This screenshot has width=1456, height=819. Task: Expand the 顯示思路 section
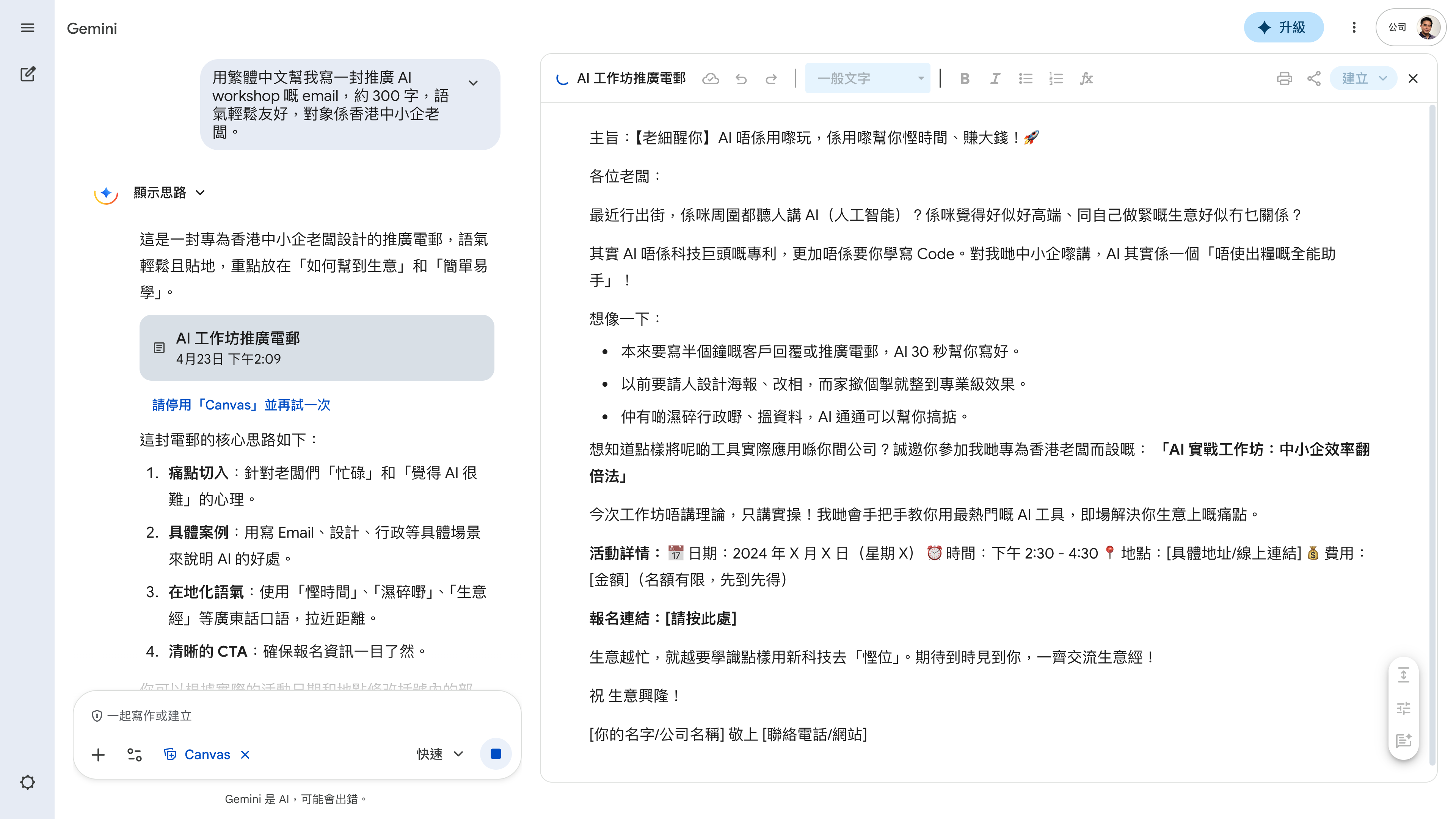168,193
